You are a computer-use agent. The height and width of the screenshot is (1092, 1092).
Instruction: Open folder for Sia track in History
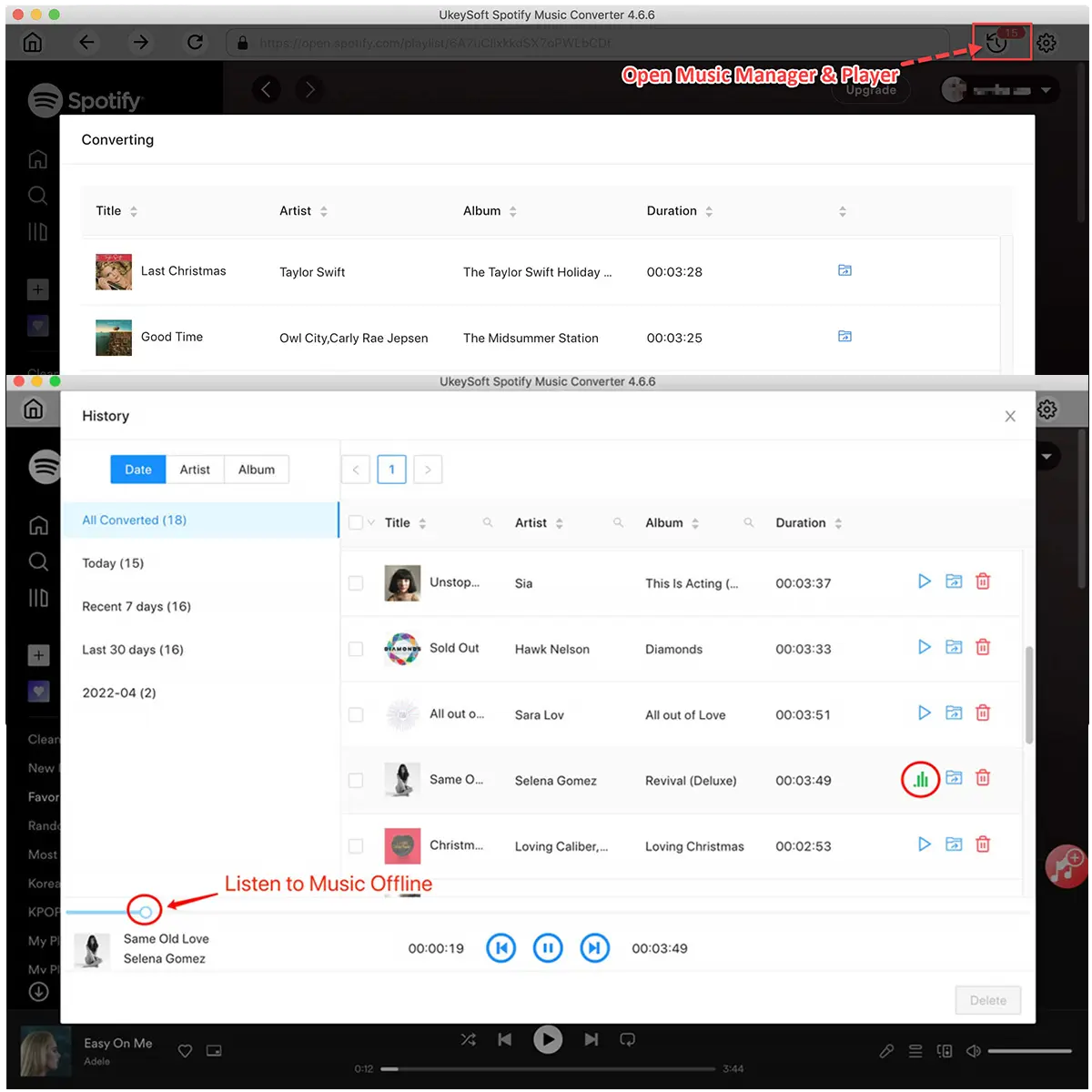(x=954, y=581)
